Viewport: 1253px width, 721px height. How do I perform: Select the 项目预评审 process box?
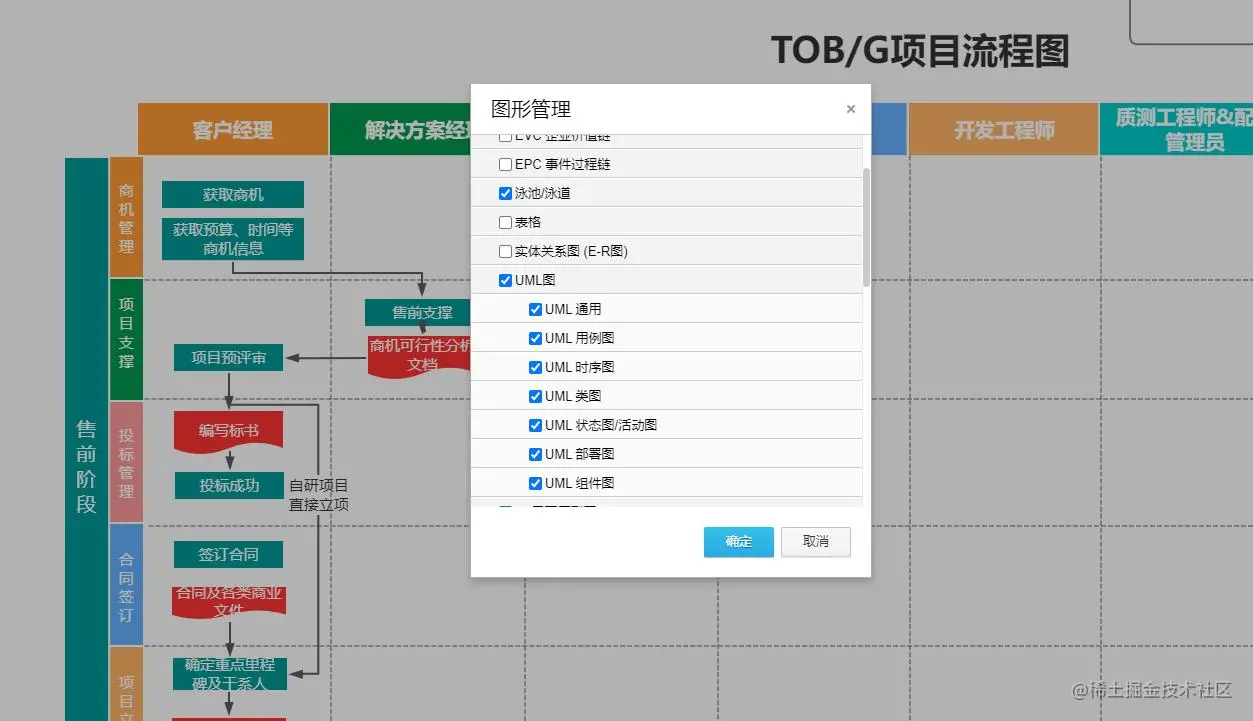pyautogui.click(x=229, y=357)
